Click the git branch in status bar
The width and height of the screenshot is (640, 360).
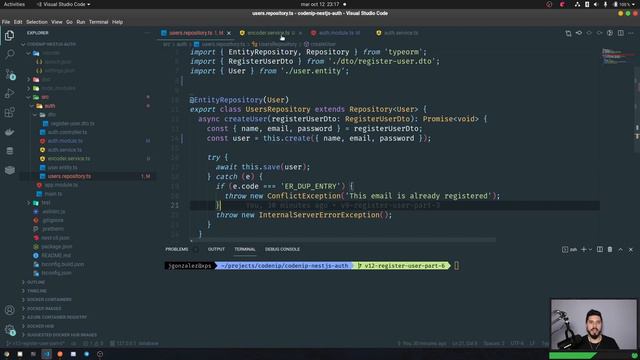click(36, 344)
